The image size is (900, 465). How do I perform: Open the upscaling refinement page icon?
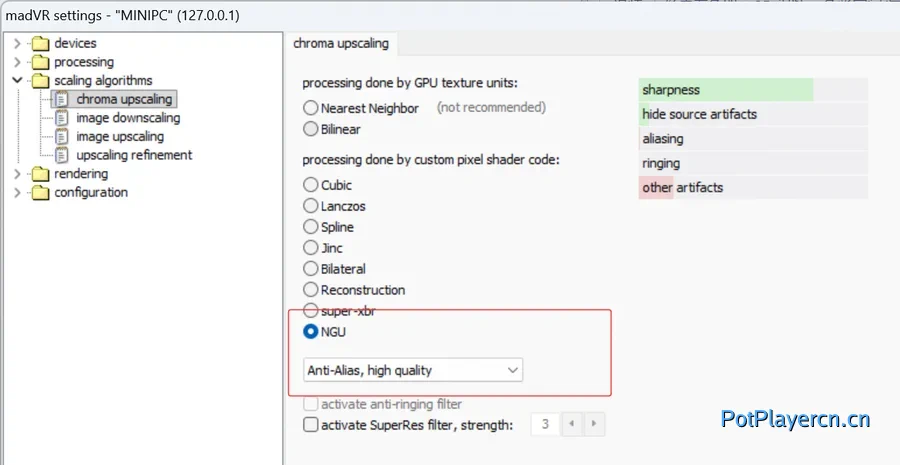62,155
